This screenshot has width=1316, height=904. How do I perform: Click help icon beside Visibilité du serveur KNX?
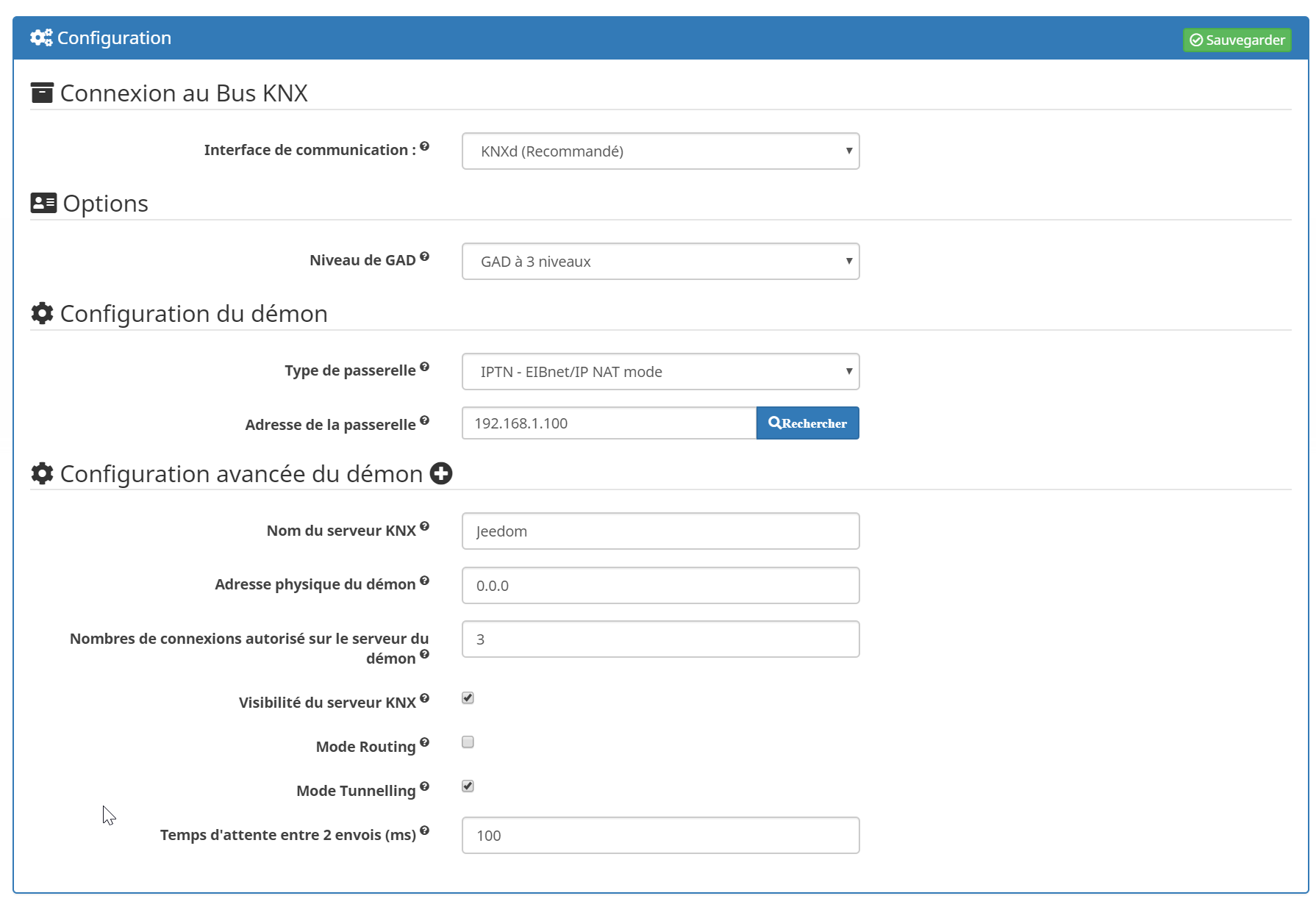tap(424, 698)
